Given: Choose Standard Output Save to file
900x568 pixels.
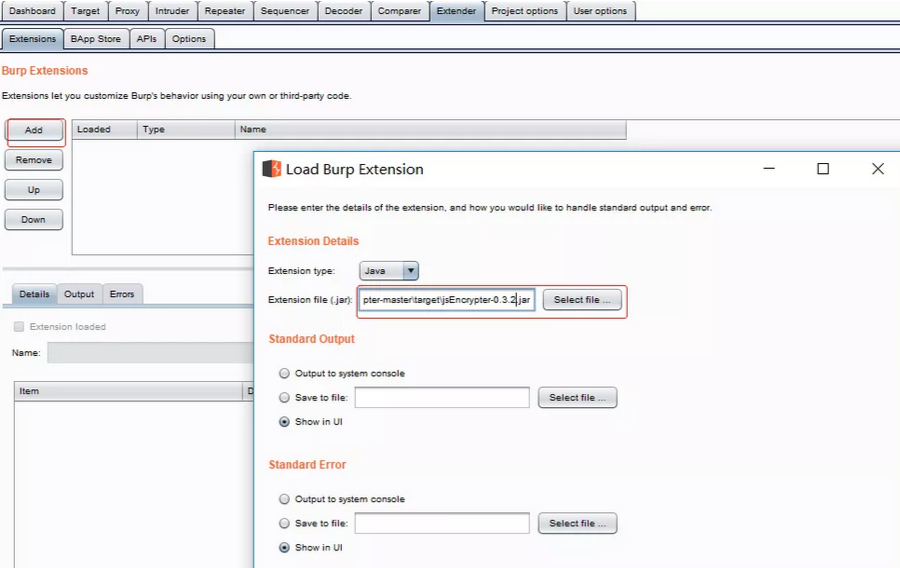Looking at the screenshot, I should pyautogui.click(x=284, y=398).
